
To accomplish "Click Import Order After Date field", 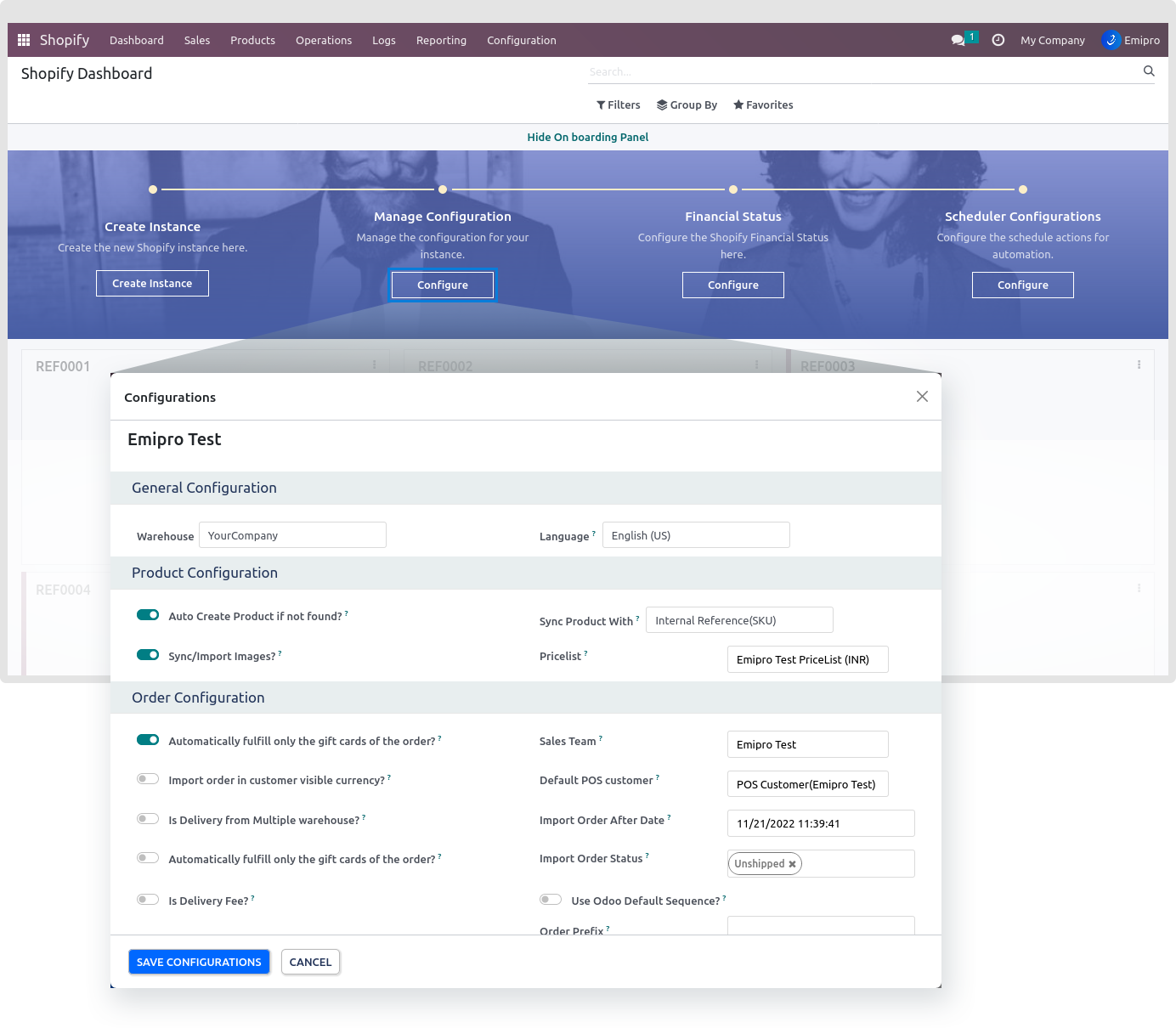I will click(x=821, y=823).
